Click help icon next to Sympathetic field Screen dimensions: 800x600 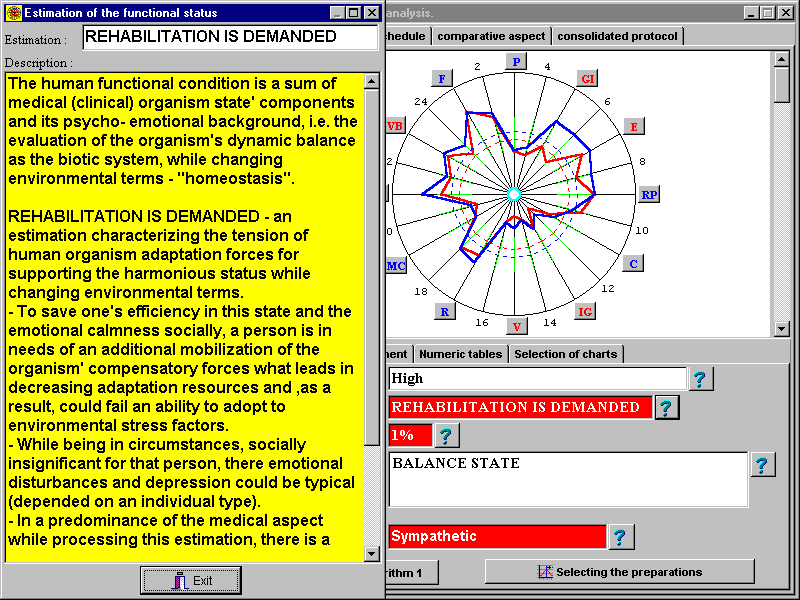click(x=621, y=537)
